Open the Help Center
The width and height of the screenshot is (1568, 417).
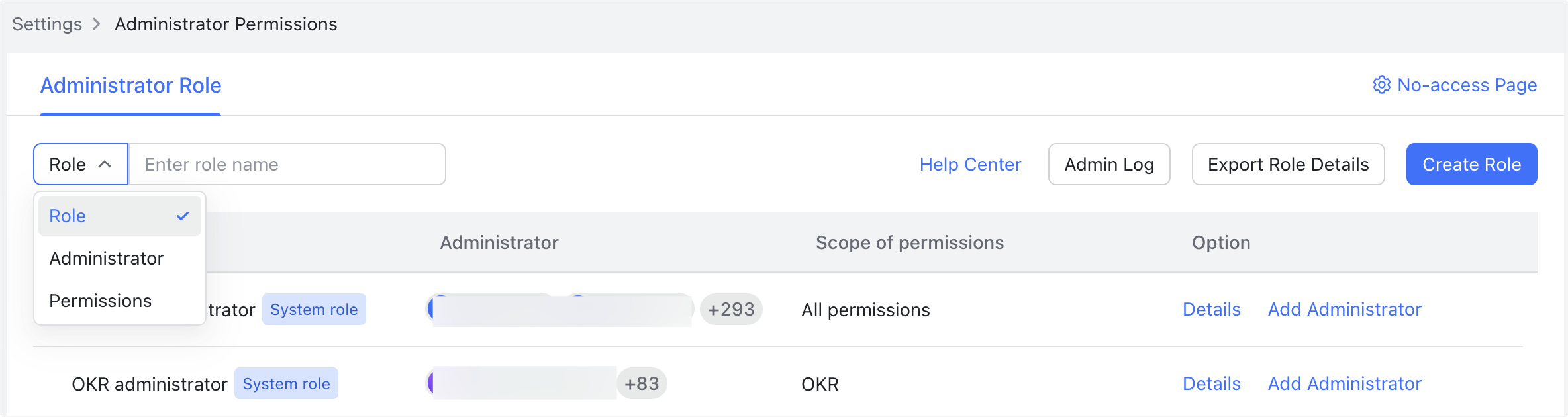coord(969,164)
